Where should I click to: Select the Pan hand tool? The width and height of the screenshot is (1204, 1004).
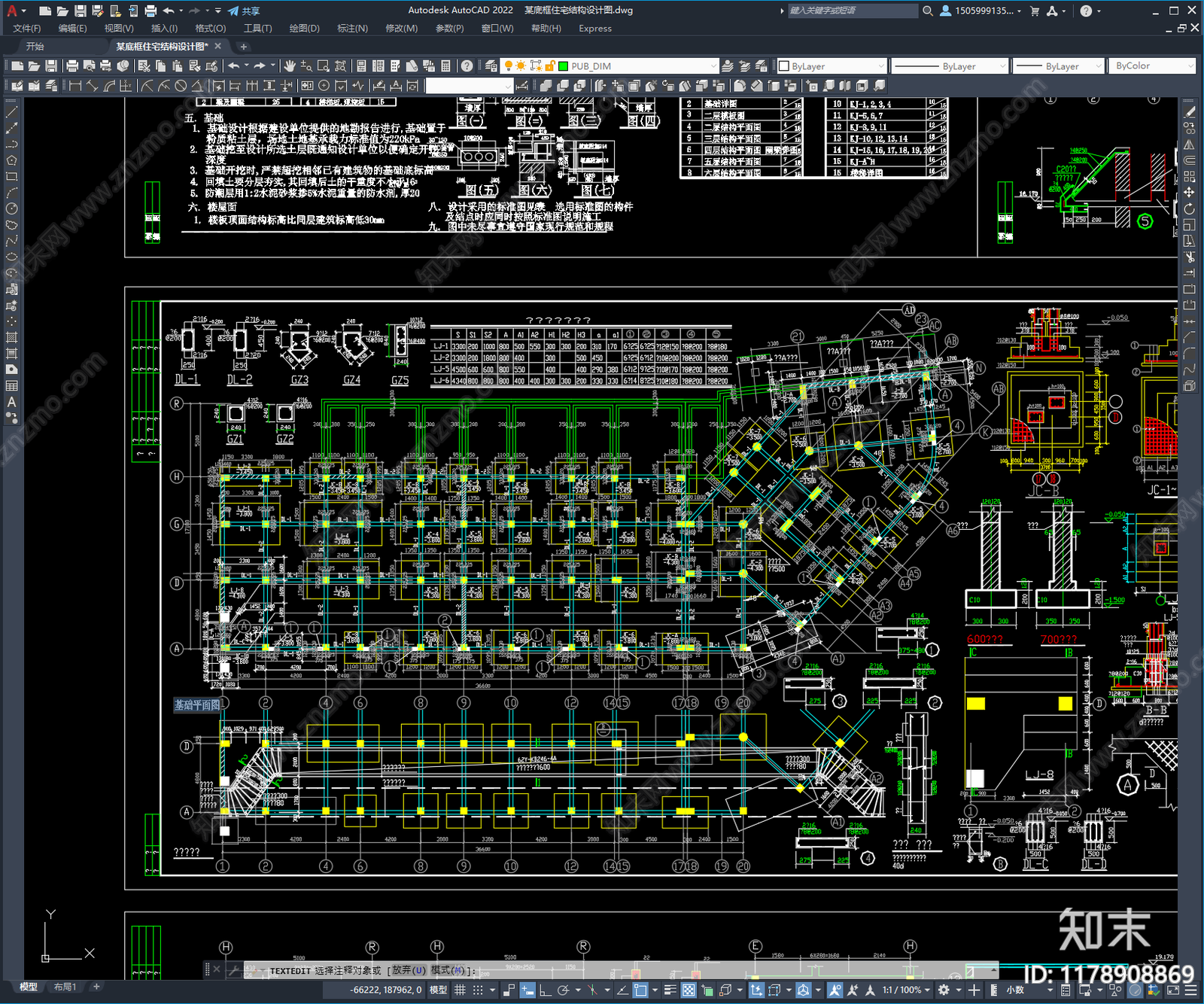click(290, 66)
